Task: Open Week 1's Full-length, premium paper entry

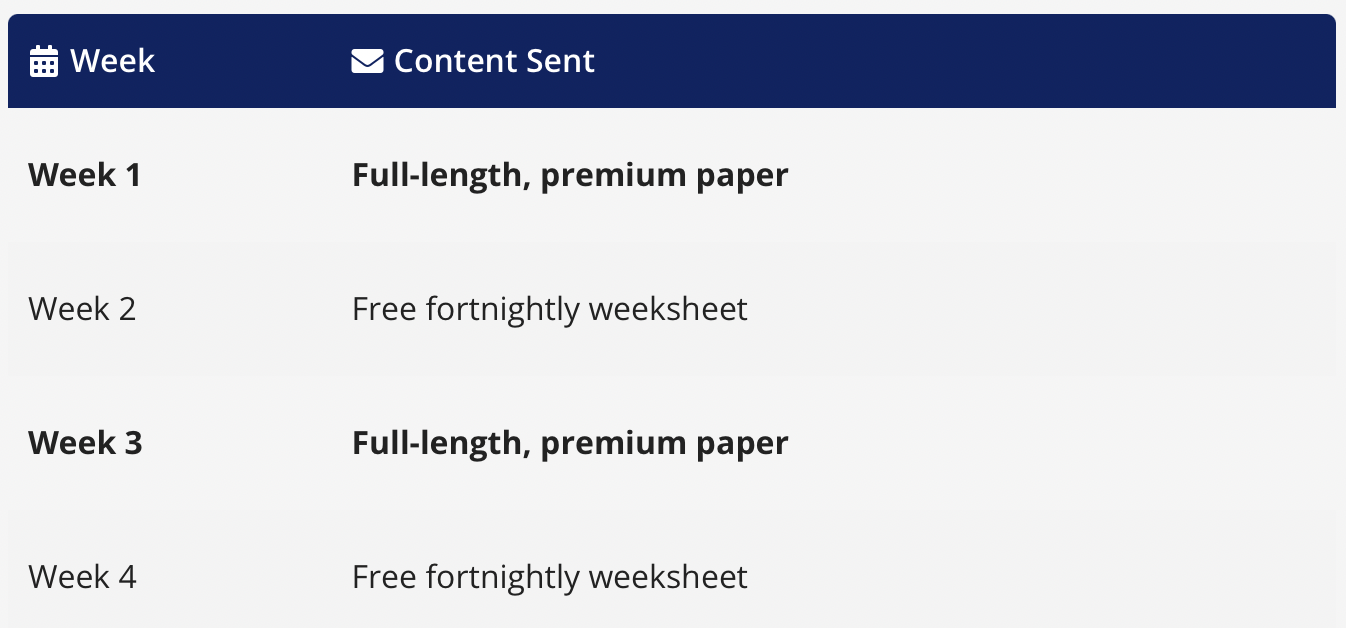Action: pyautogui.click(x=570, y=176)
